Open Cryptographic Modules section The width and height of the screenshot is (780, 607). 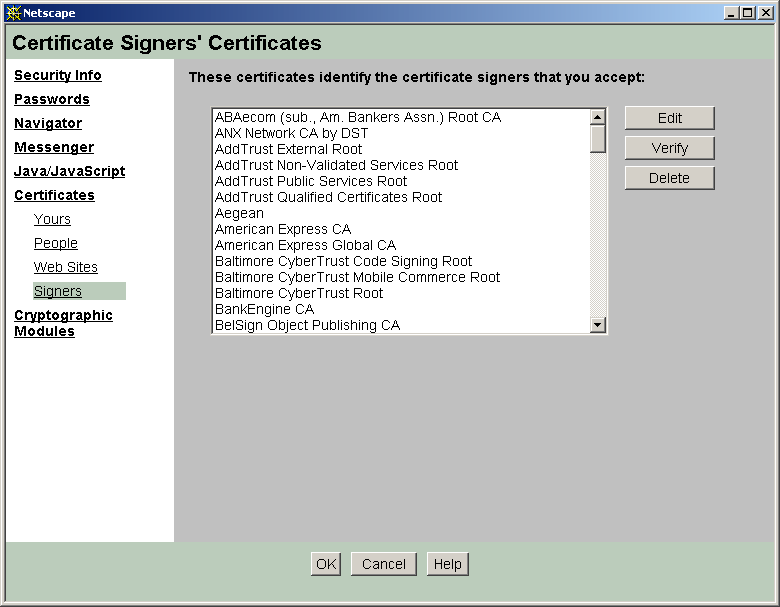63,323
